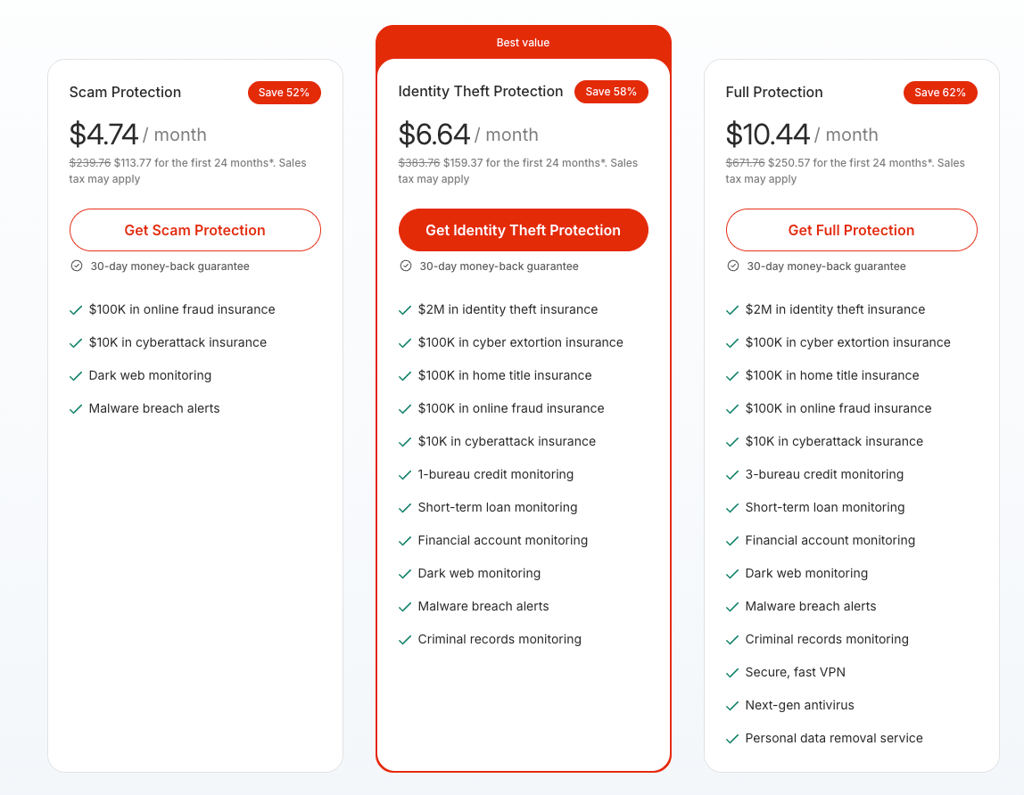Click $2M identity theft insurance in Full Protection
Viewport: 1024px width, 795px height.
[835, 310]
